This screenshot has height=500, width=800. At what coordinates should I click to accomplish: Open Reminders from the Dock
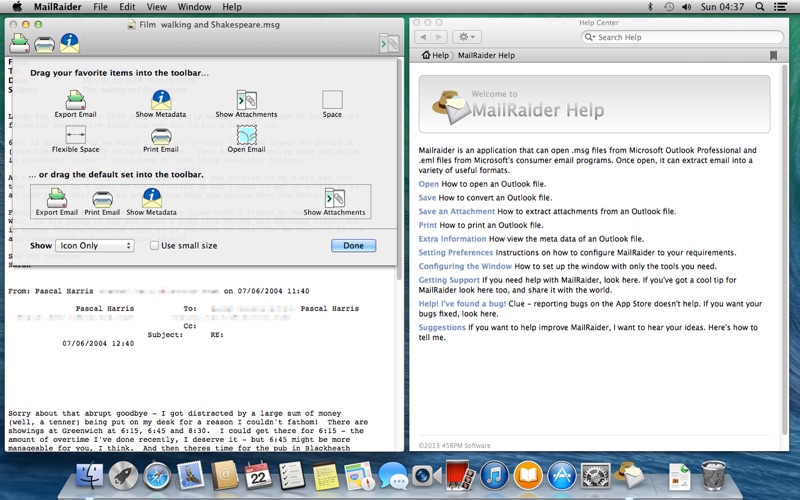(x=292, y=475)
